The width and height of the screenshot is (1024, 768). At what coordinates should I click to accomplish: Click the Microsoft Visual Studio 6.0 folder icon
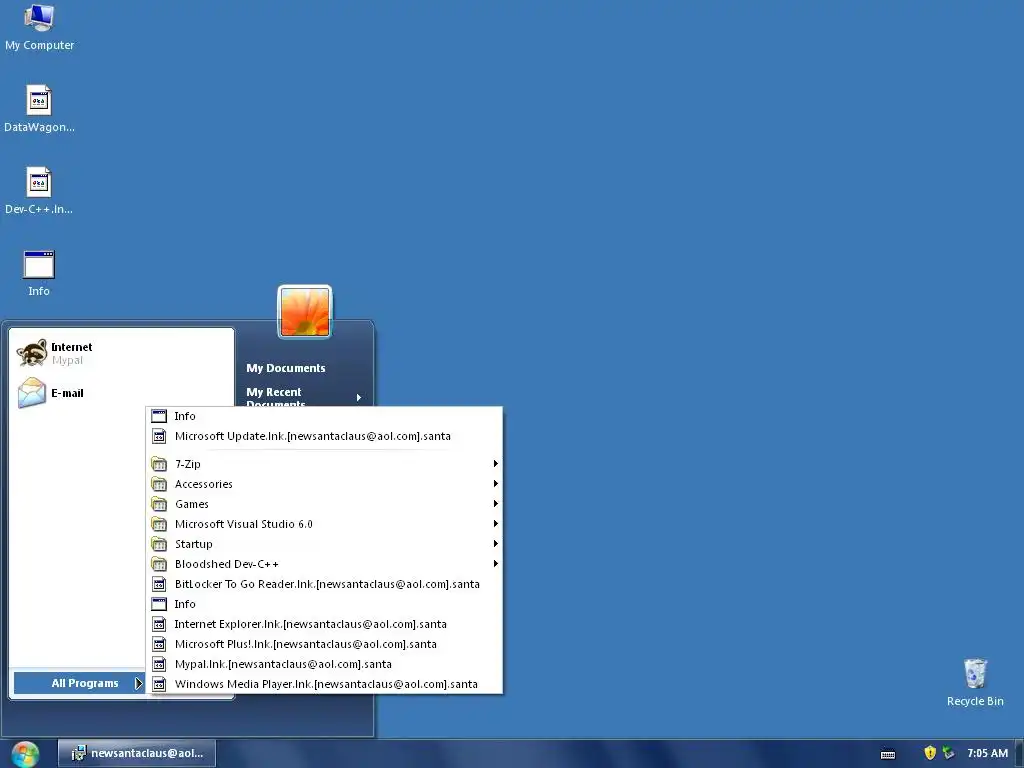tap(159, 524)
